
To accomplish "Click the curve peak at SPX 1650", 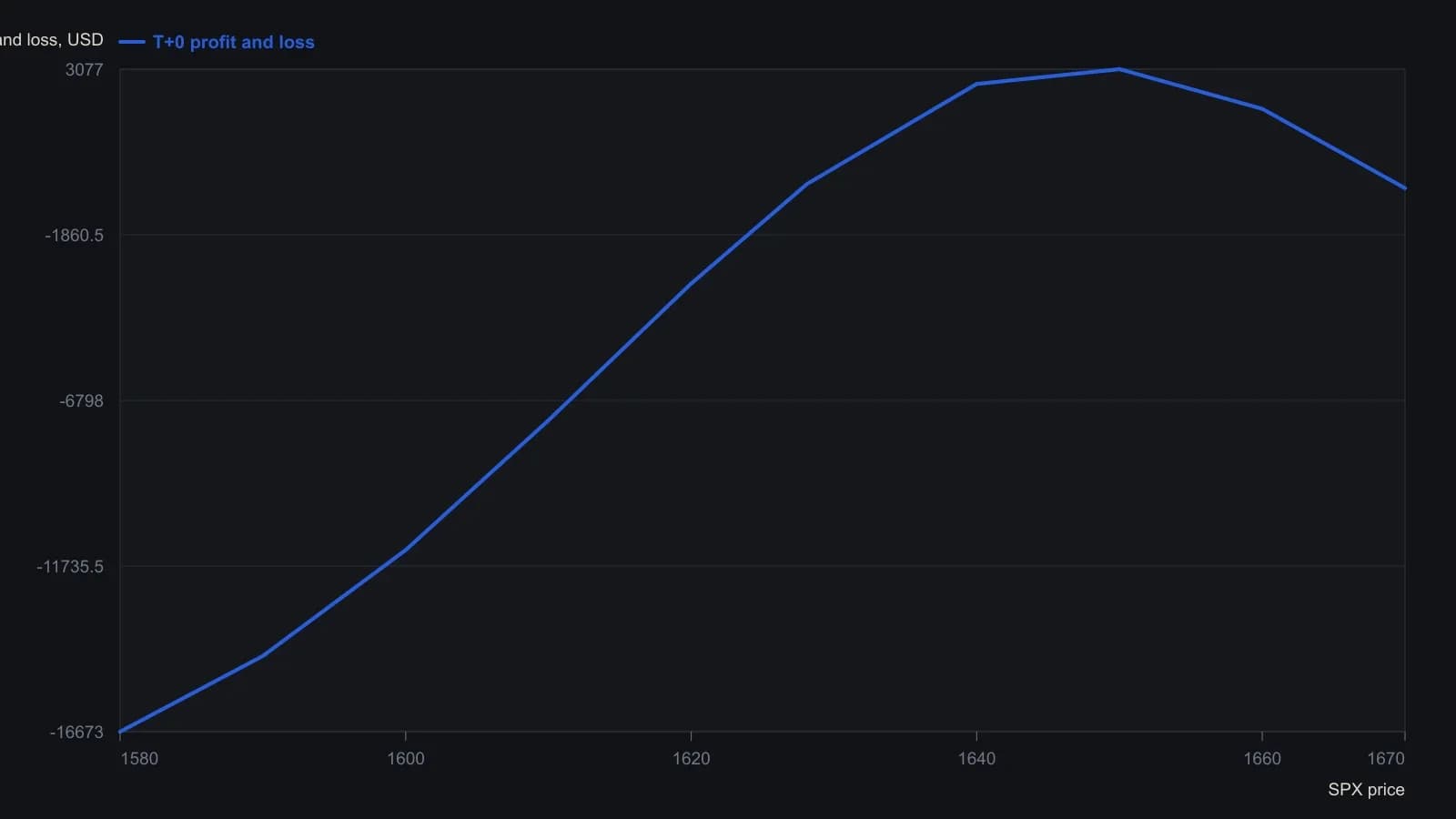I will [1119, 69].
